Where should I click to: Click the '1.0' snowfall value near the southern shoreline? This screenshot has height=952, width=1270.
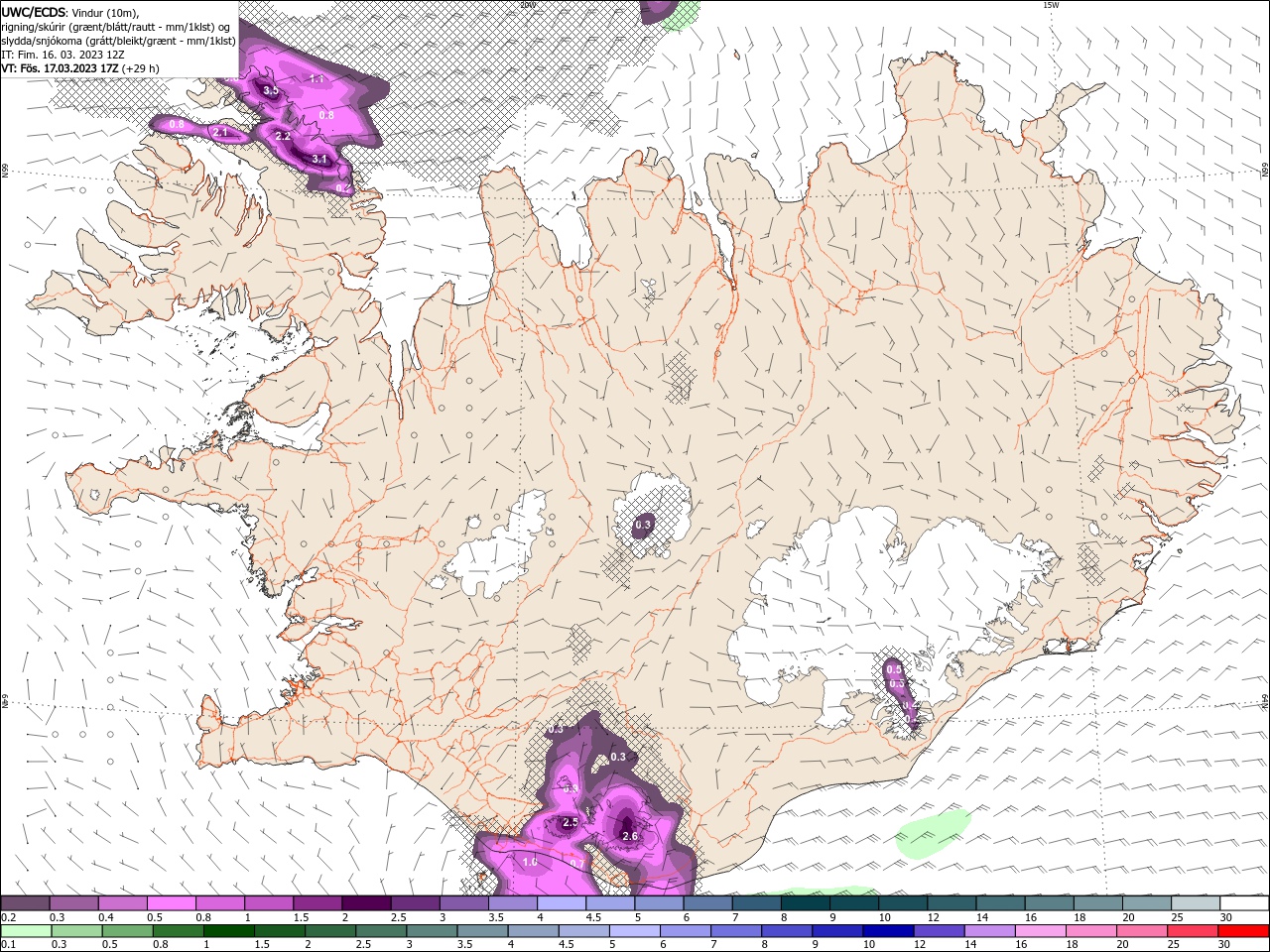[x=530, y=862]
